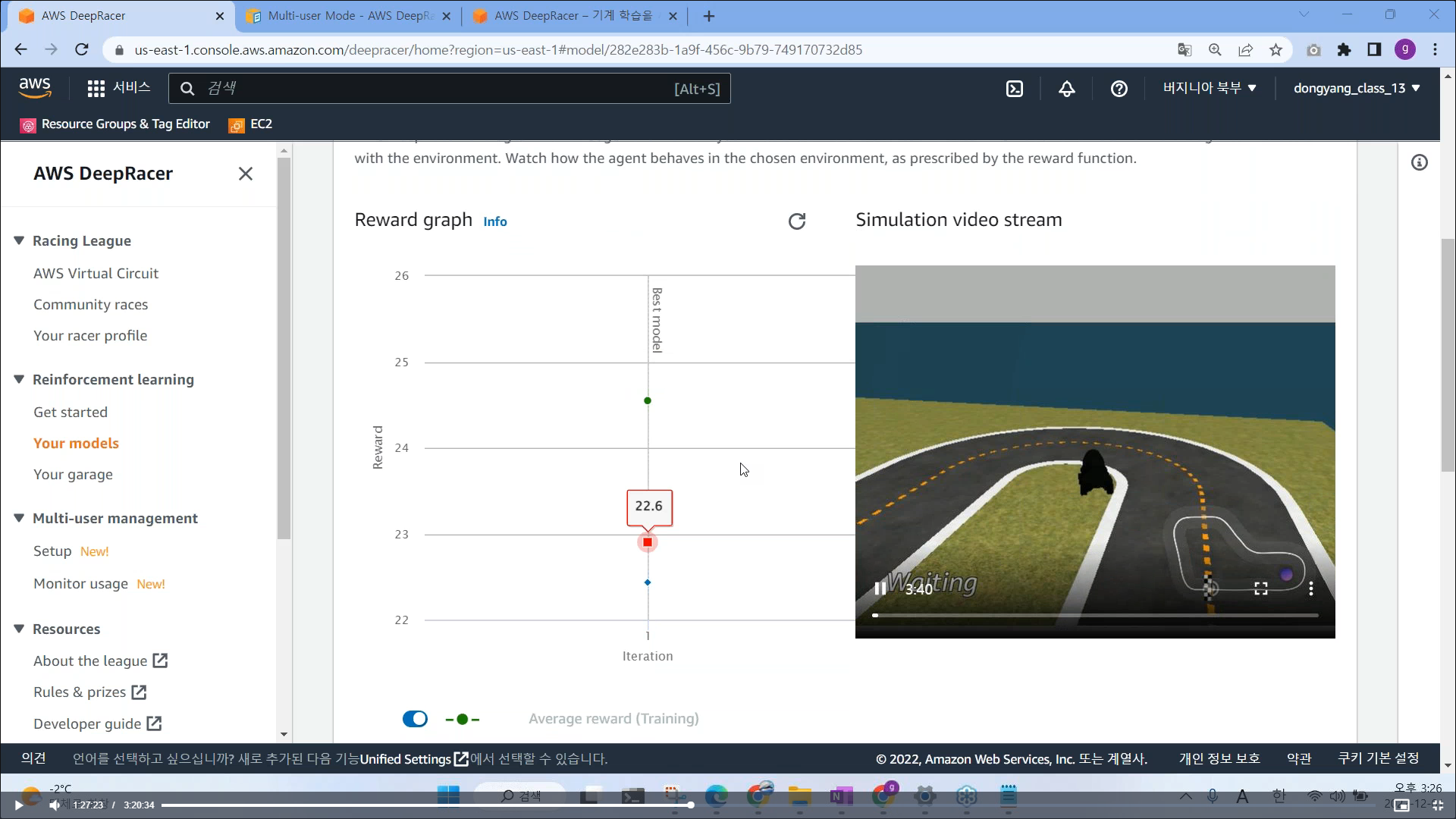This screenshot has width=1456, height=819.
Task: Pause the simulation video stream
Action: (x=880, y=588)
